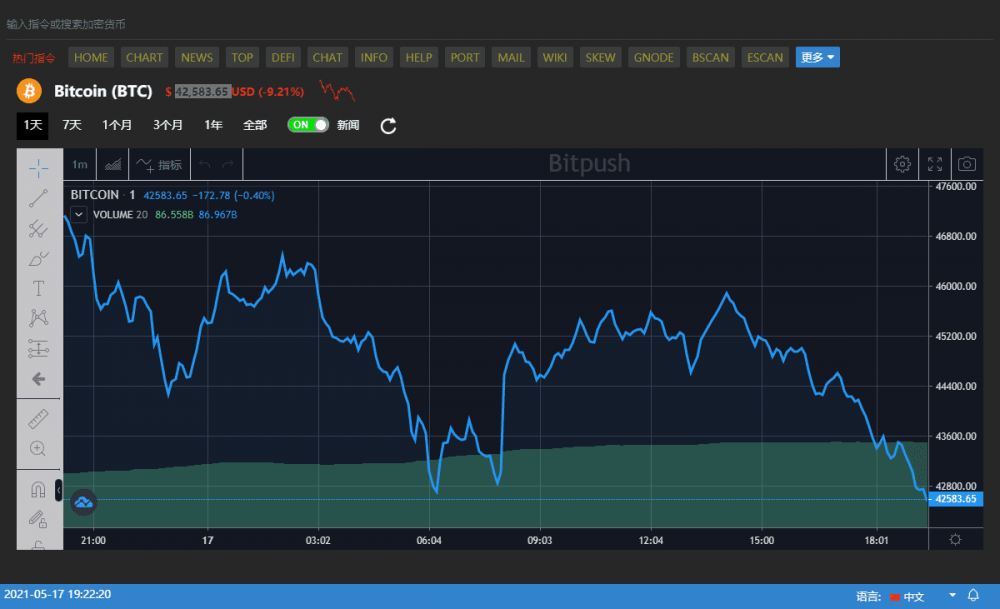Activate the zoom-in magnifier tool

coord(38,449)
